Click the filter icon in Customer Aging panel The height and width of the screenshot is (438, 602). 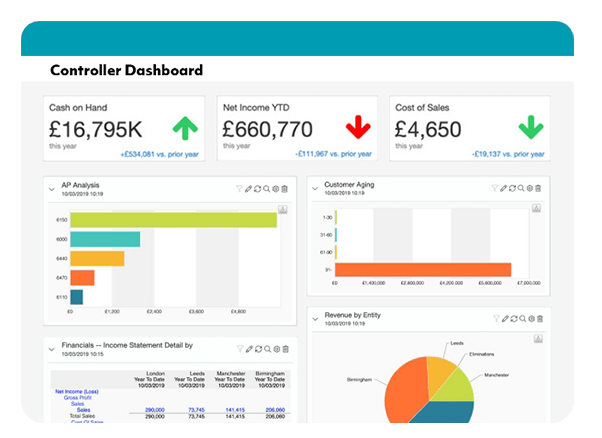[497, 188]
